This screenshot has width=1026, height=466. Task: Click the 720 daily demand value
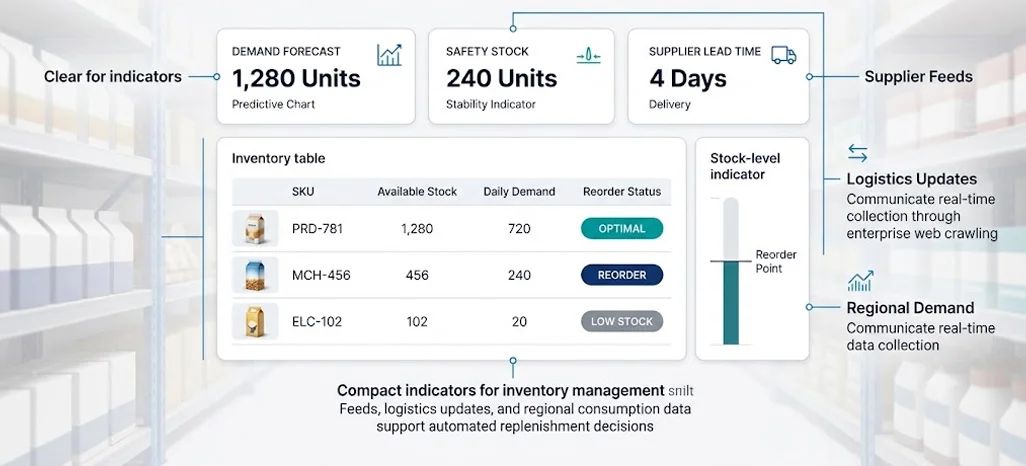pyautogui.click(x=519, y=229)
